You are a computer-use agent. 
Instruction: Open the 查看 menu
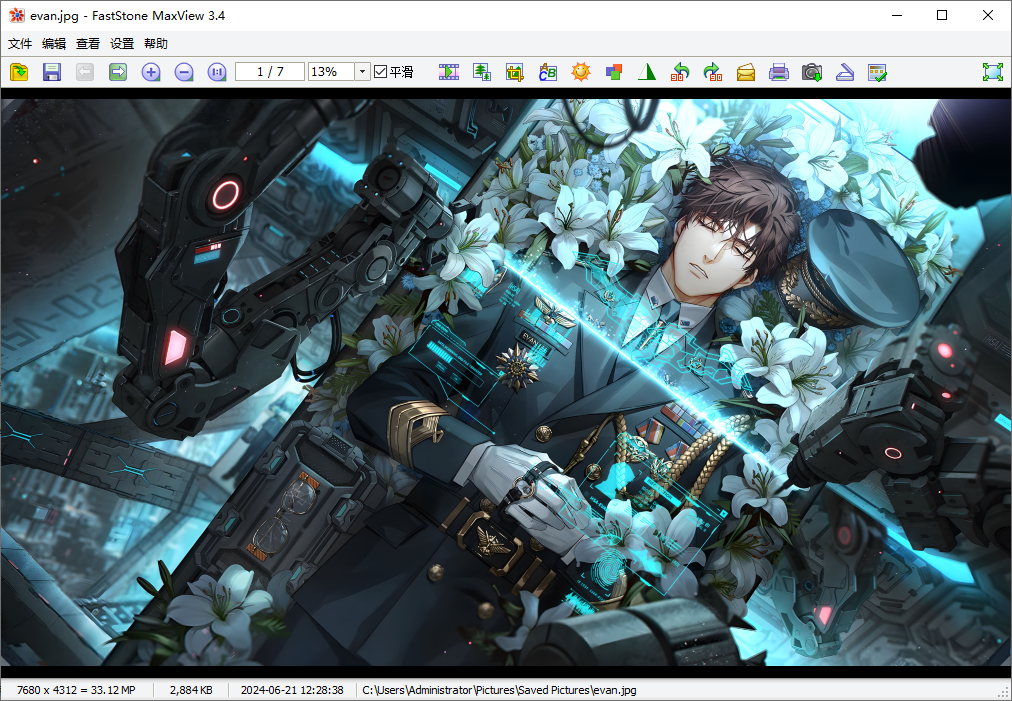click(x=88, y=44)
